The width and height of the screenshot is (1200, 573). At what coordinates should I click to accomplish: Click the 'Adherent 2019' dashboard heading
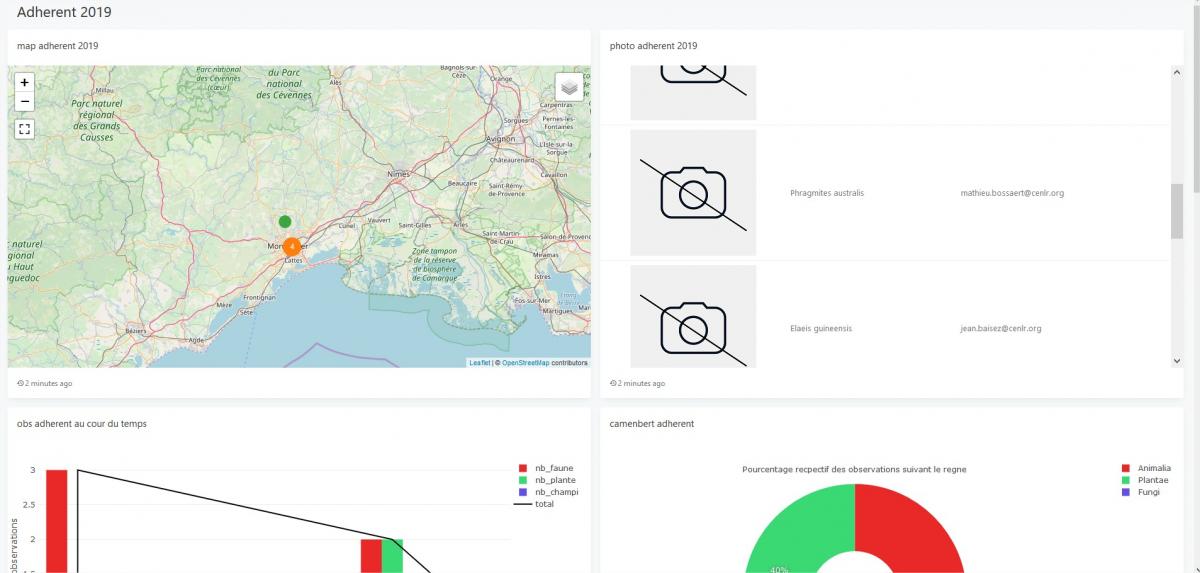[64, 13]
